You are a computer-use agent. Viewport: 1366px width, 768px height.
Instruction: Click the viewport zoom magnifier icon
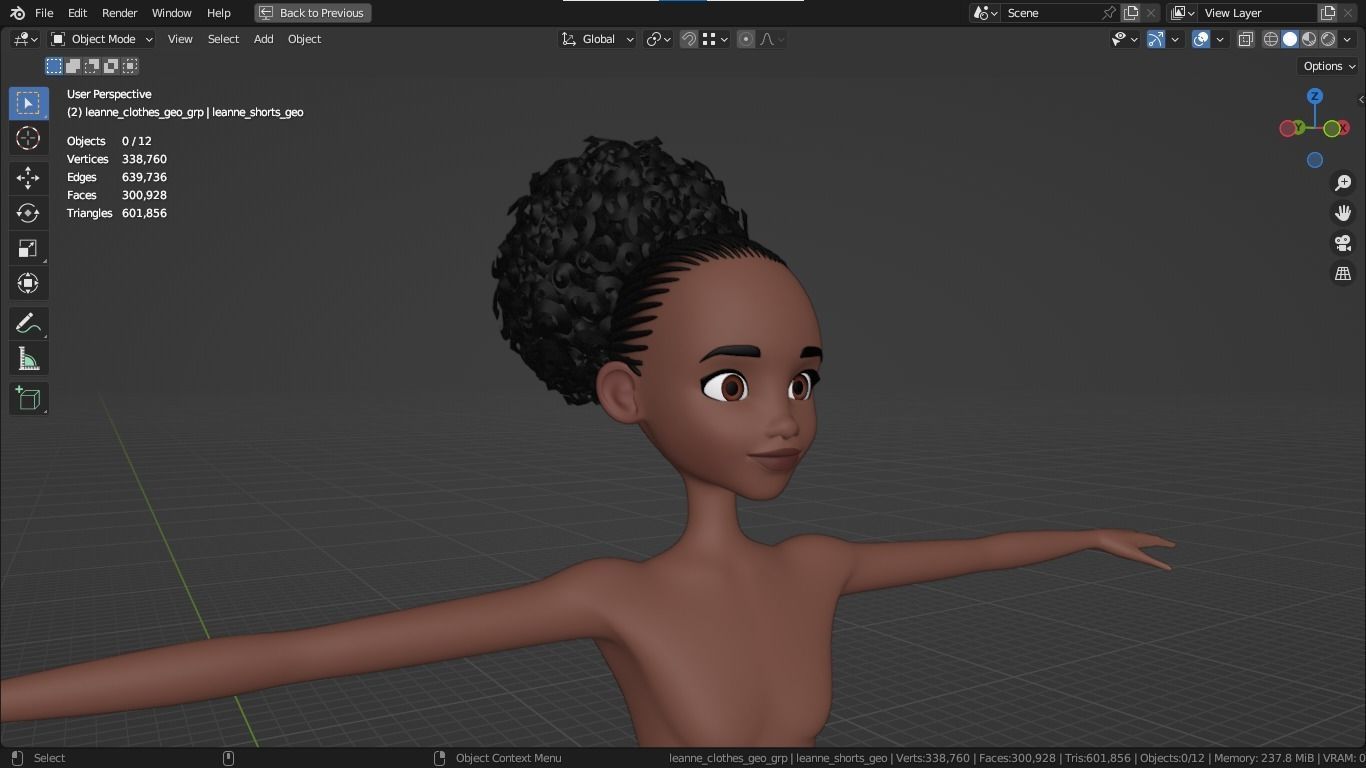pyautogui.click(x=1343, y=183)
